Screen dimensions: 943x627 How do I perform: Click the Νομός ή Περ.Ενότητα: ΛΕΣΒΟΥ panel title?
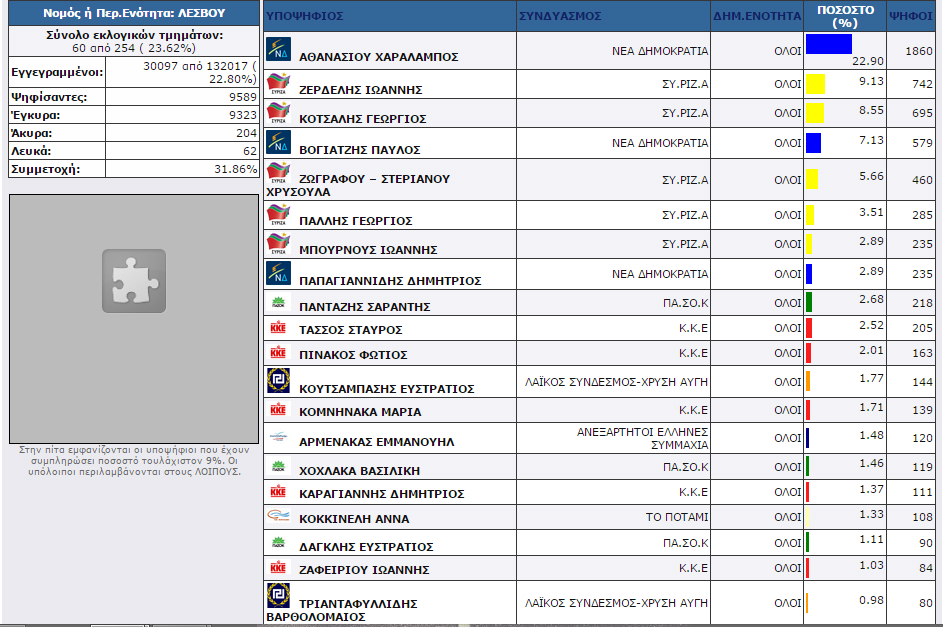(x=134, y=14)
